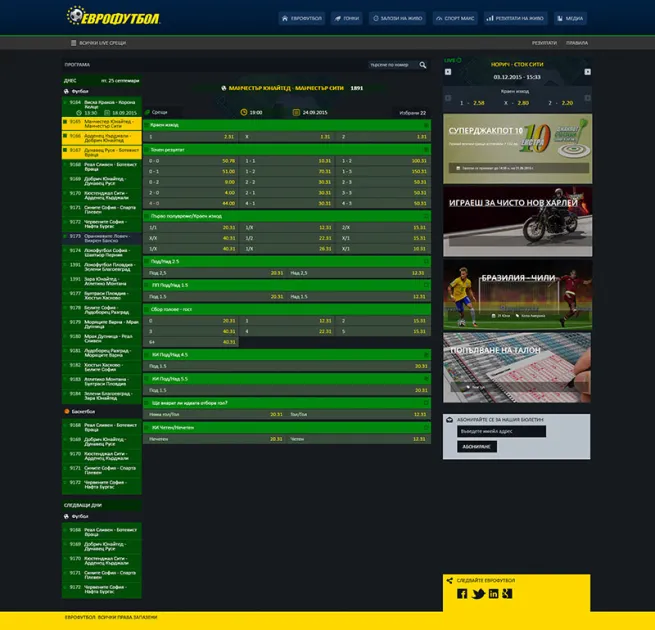The height and width of the screenshot is (630, 655).
Task: Click the football icon beside Футбол under ДНЕС
Action: [x=66, y=91]
